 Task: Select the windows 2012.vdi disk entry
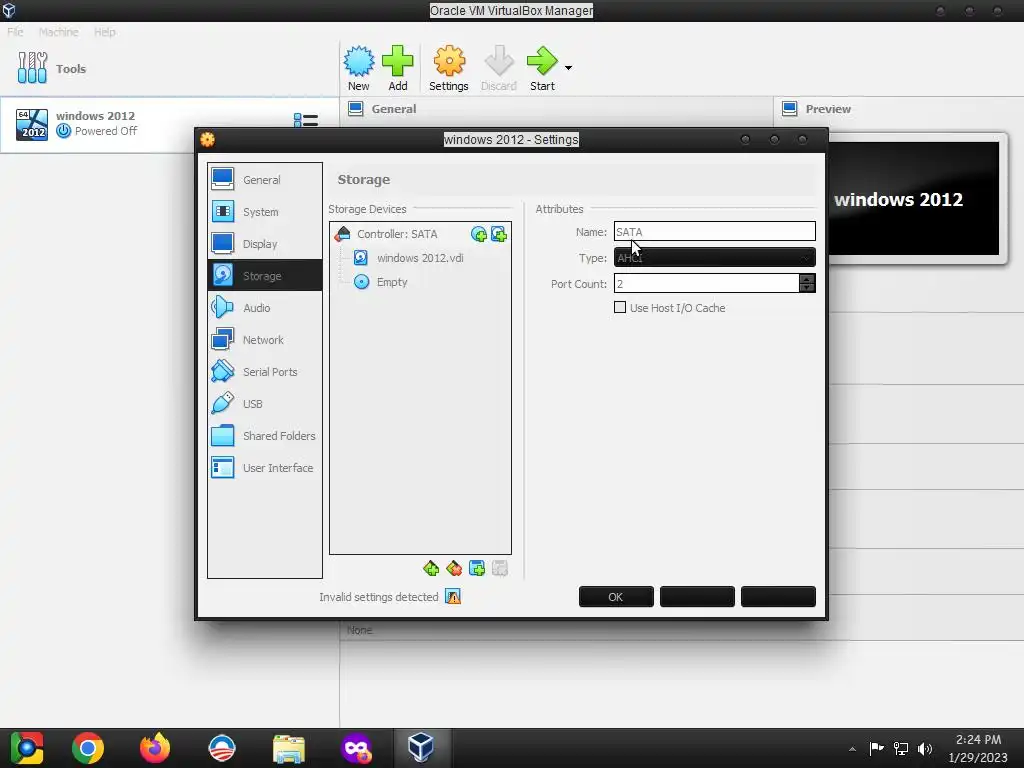point(420,258)
